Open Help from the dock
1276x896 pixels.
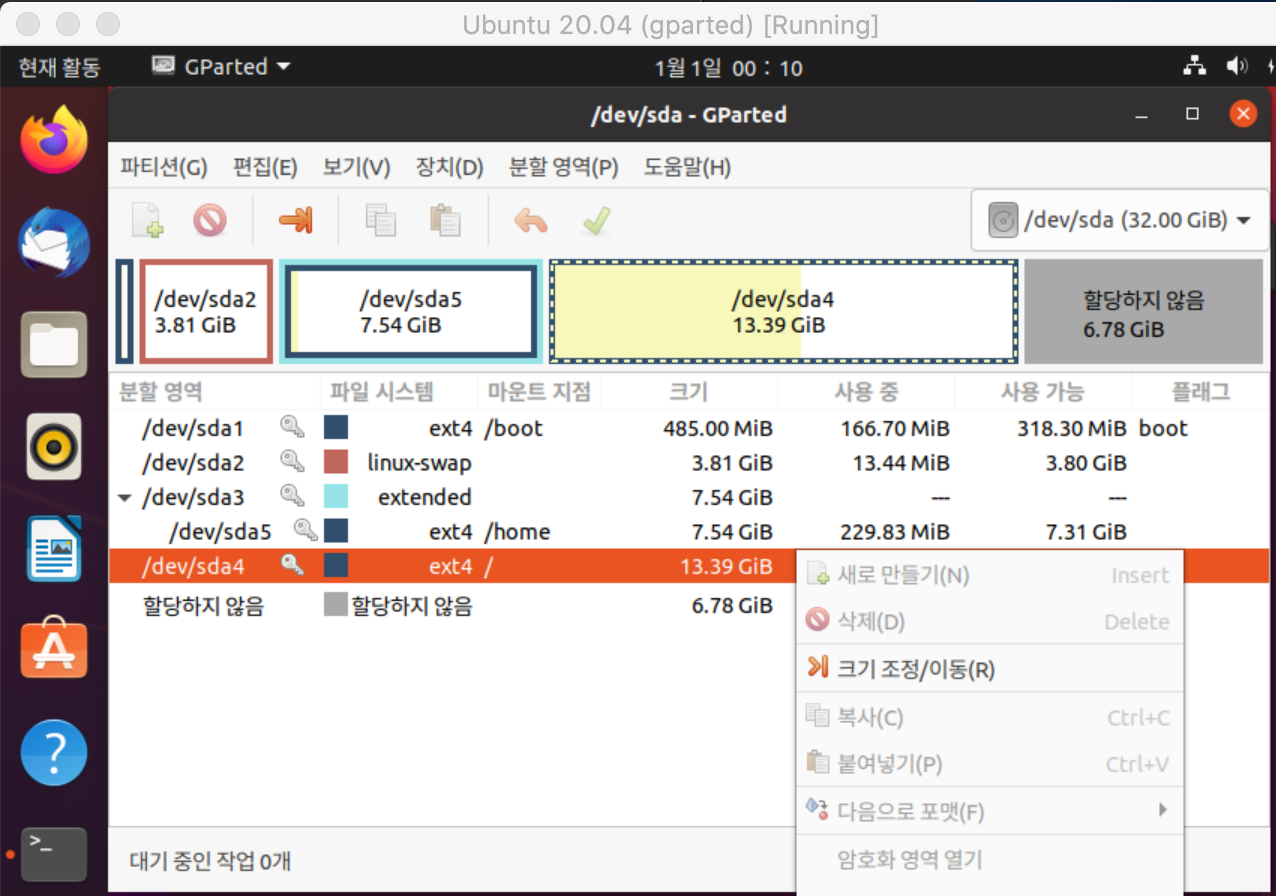pyautogui.click(x=54, y=754)
